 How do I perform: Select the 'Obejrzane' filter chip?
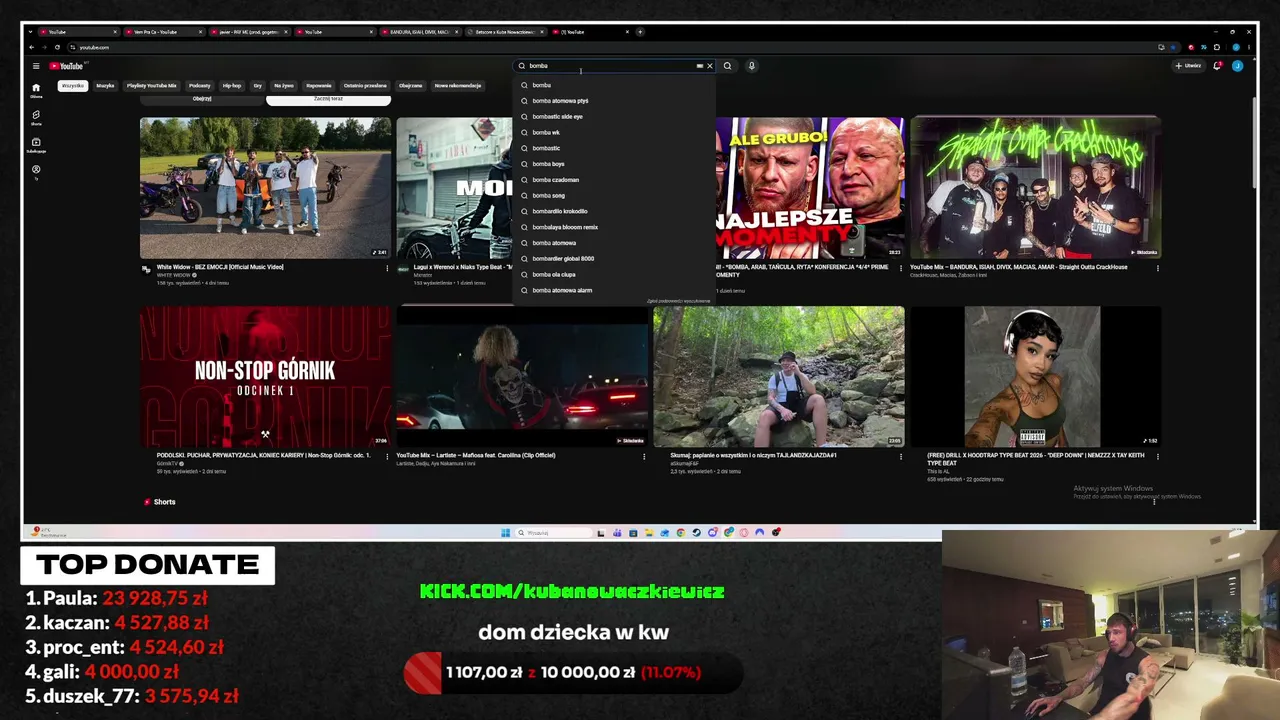[x=410, y=86]
